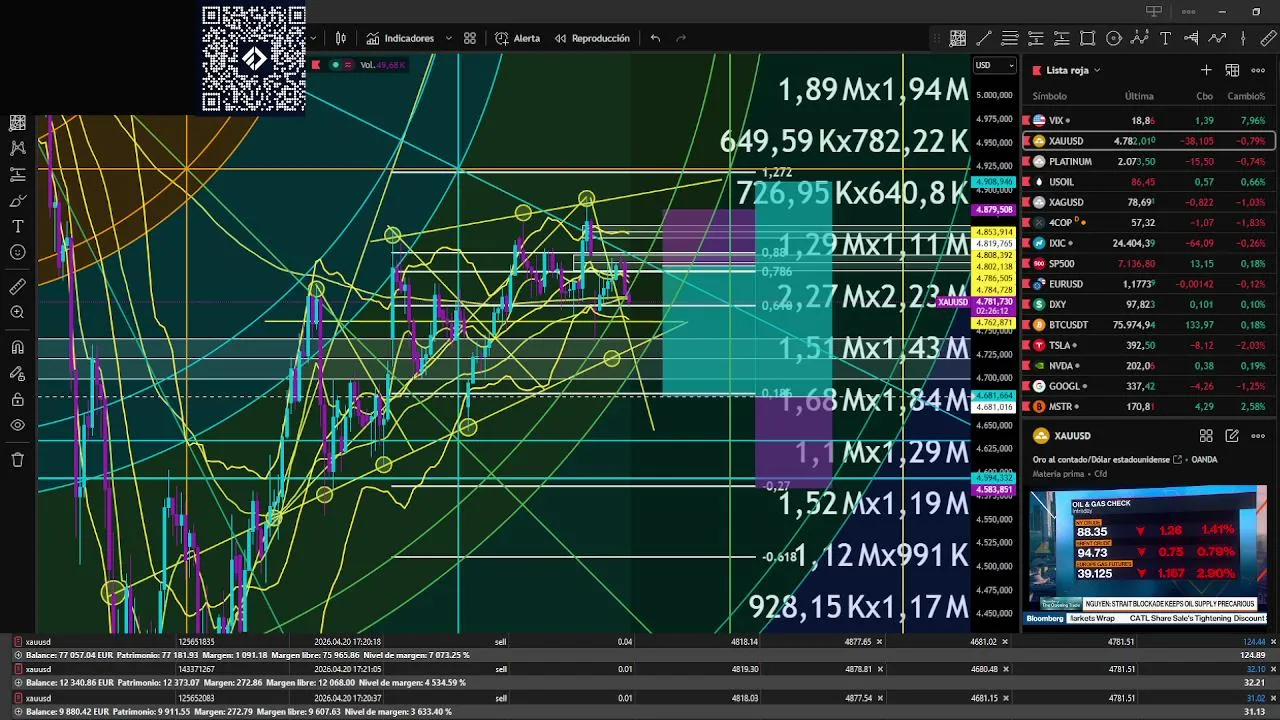1280x720 pixels.
Task: Select the Text tool in left sidebar
Action: [x=17, y=226]
